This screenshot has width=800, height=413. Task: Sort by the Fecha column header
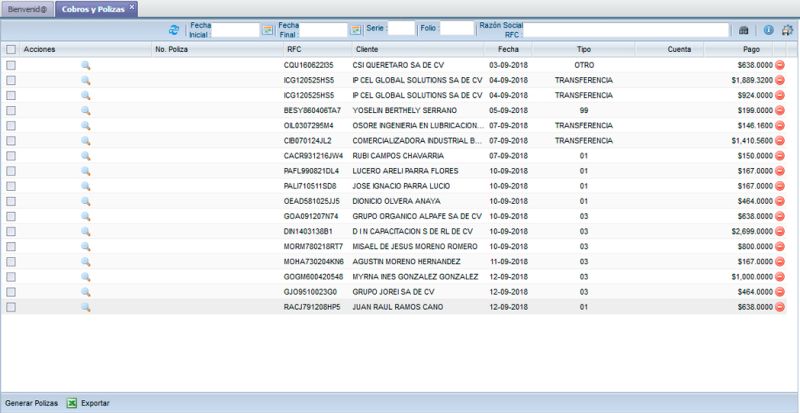[x=508, y=49]
